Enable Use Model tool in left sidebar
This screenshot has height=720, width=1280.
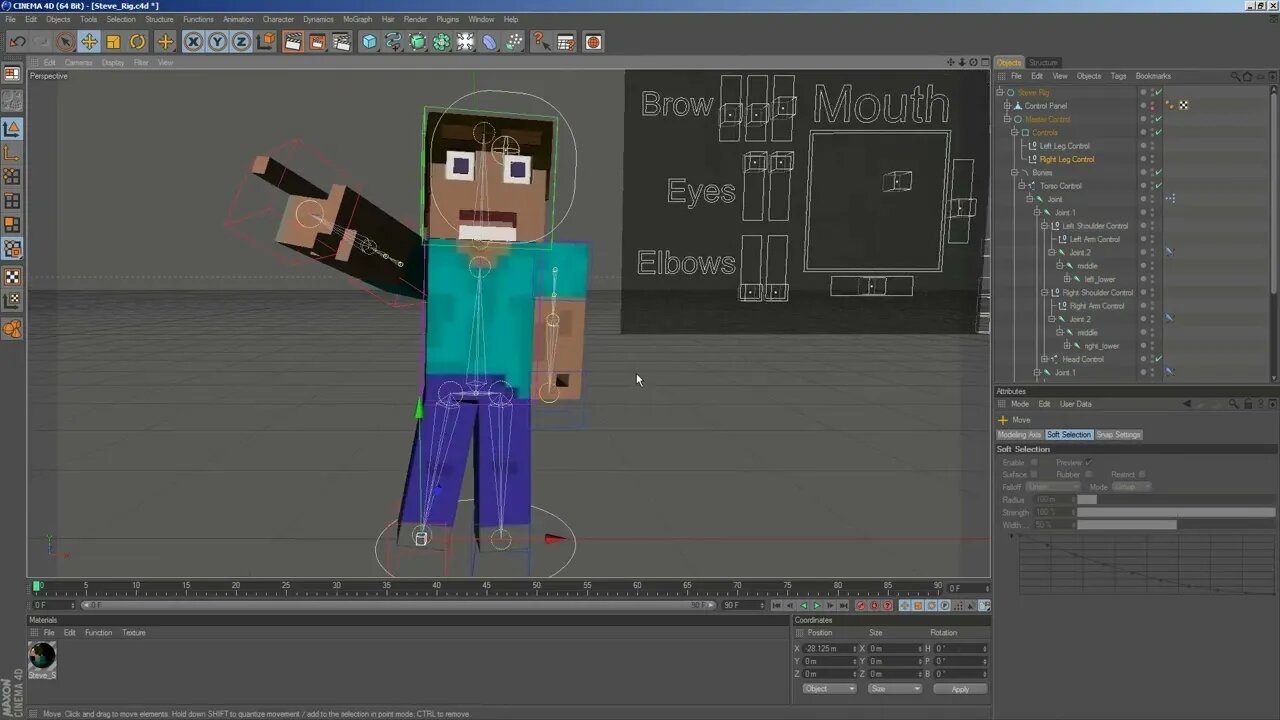[x=12, y=128]
